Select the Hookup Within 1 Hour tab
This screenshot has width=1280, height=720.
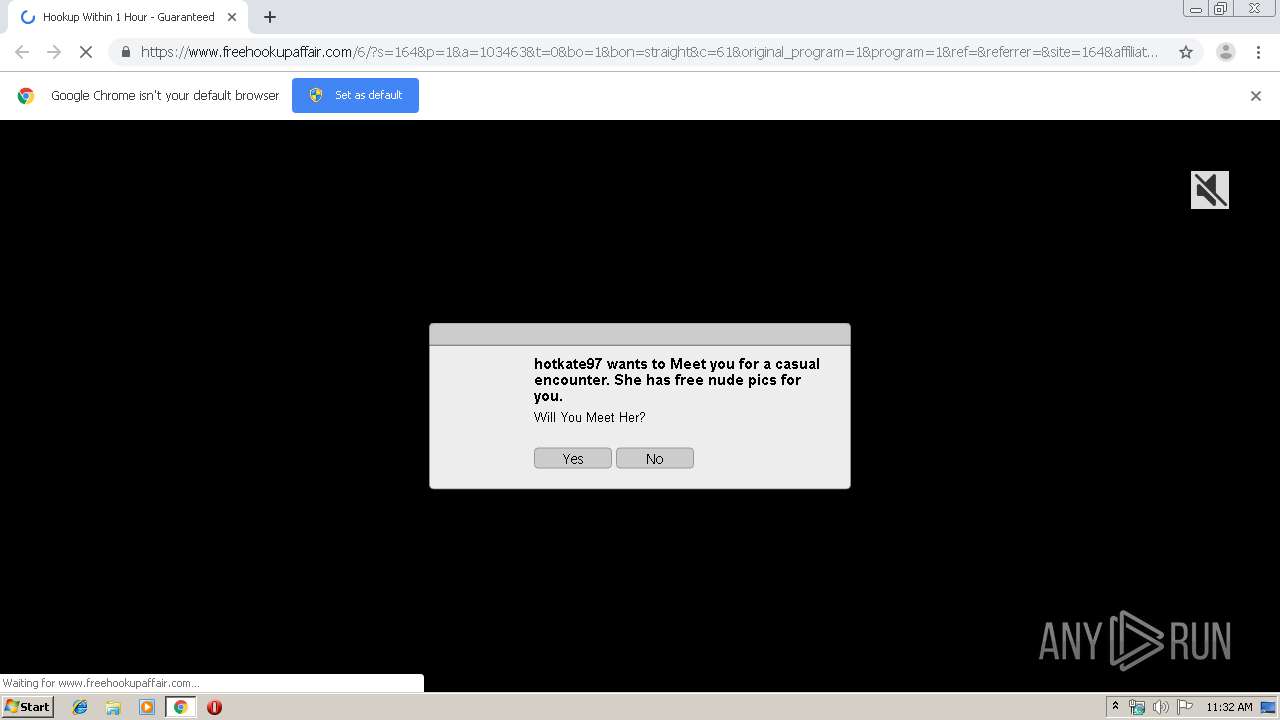pyautogui.click(x=128, y=17)
